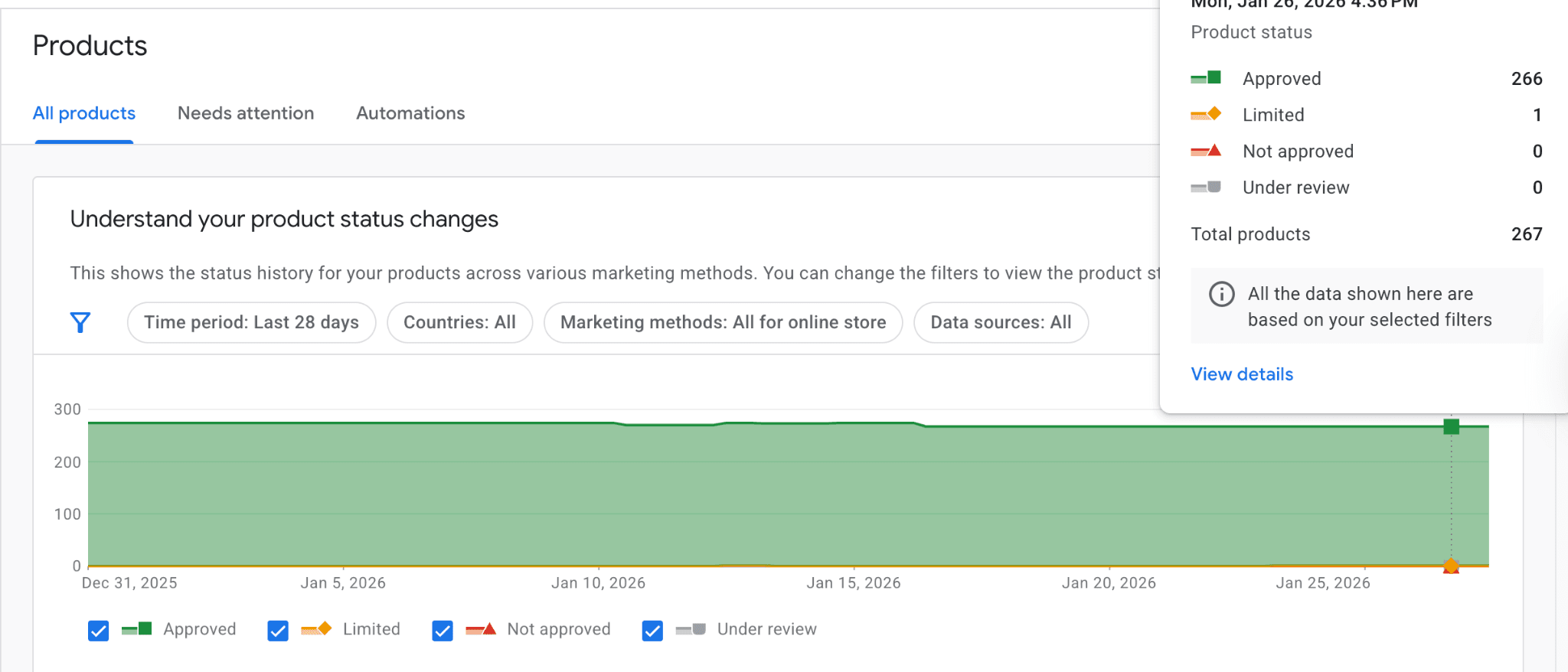Viewport: 1568px width, 672px height.
Task: Click the View details link
Action: (x=1242, y=374)
